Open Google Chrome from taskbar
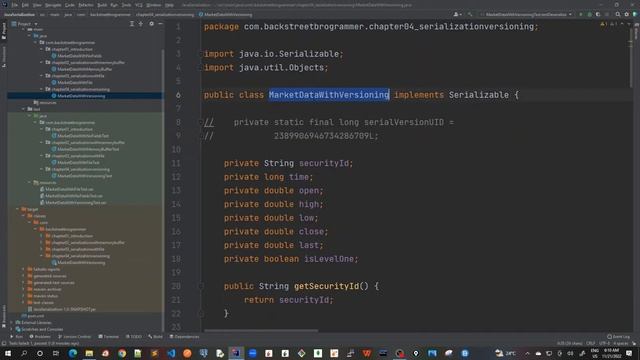The width and height of the screenshot is (640, 360). pos(122,353)
